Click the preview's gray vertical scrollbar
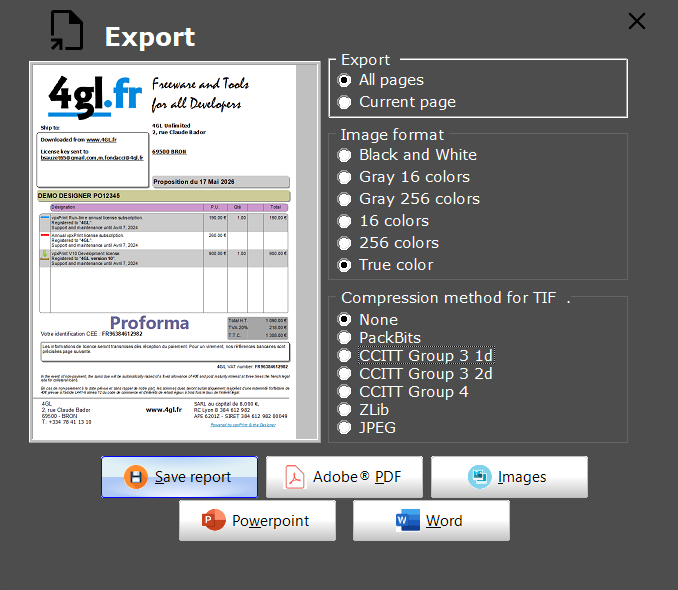The width and height of the screenshot is (678, 590). (x=307, y=252)
